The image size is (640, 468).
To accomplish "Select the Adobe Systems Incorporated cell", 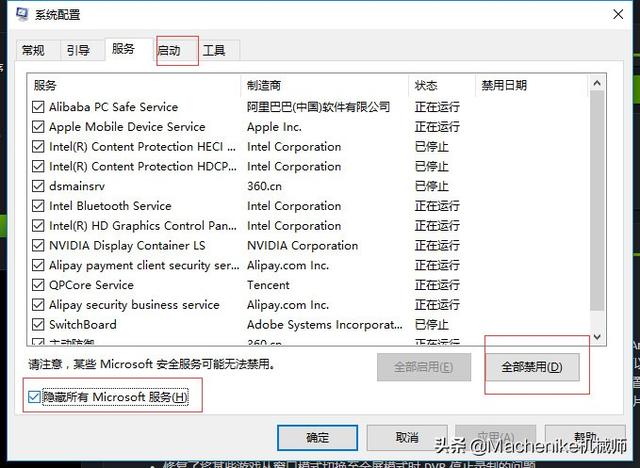I will click(x=324, y=324).
